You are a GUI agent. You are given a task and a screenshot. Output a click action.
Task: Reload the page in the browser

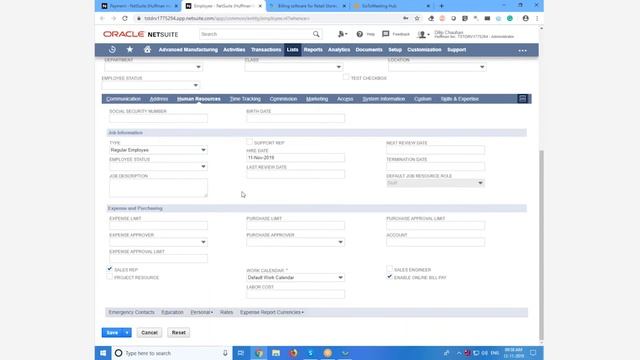click(125, 18)
